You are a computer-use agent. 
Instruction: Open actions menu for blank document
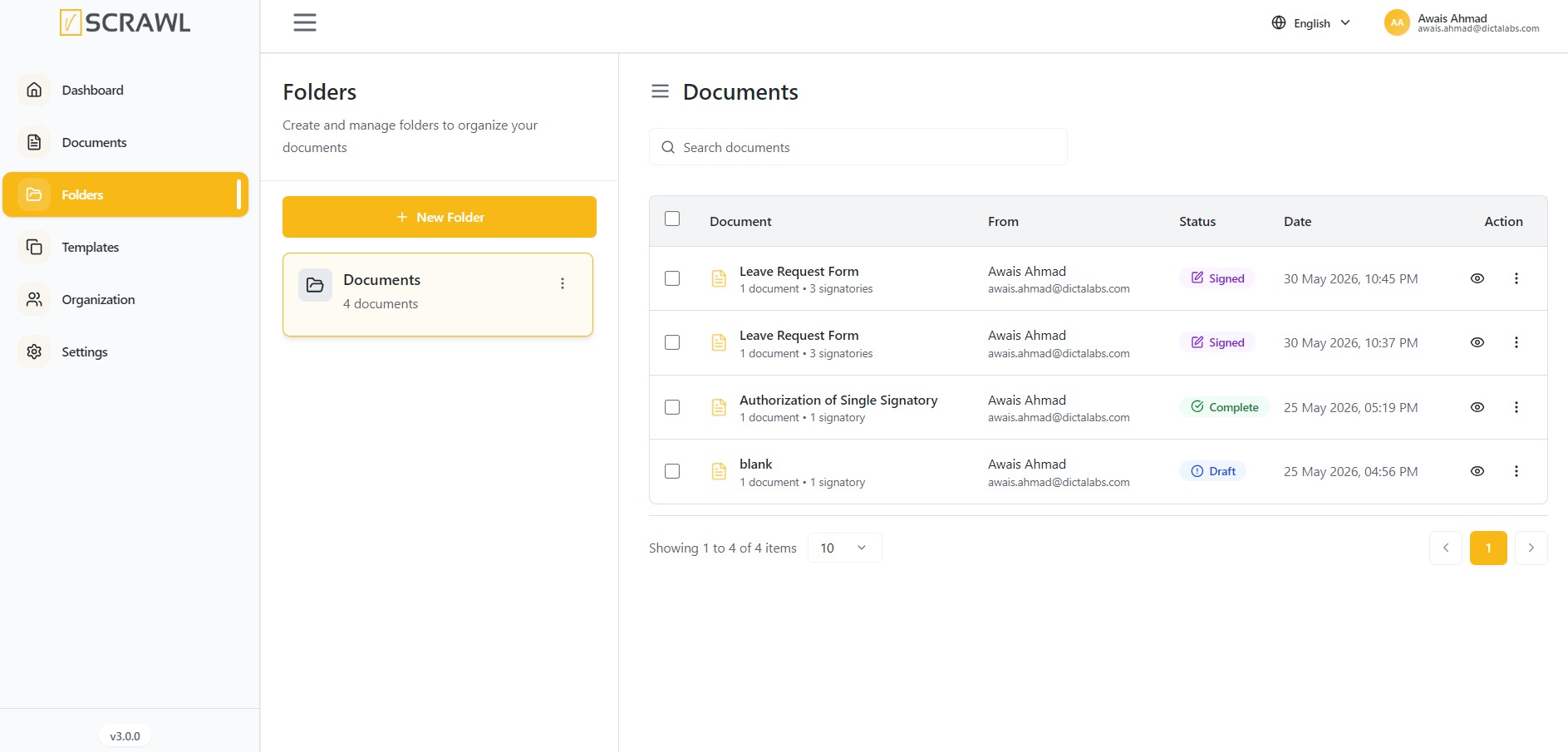[x=1516, y=471]
